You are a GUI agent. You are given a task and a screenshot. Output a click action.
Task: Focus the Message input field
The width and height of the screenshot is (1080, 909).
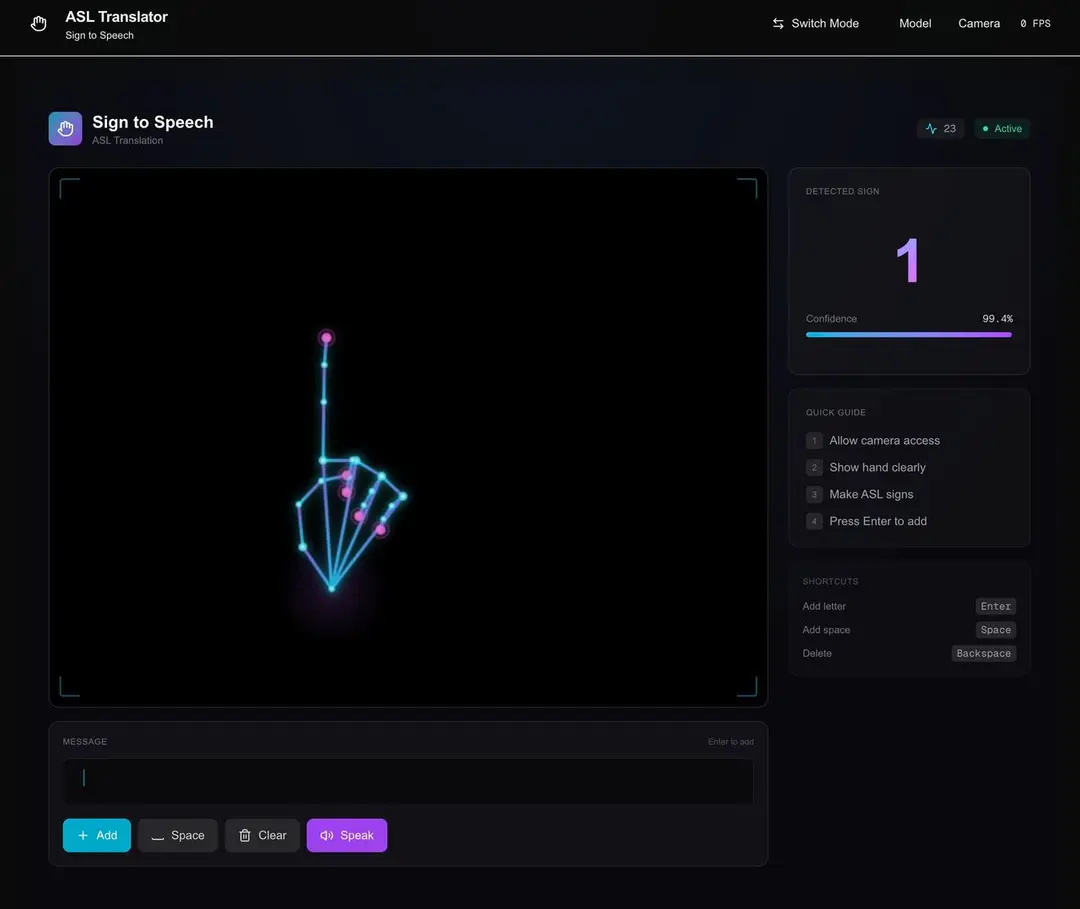[408, 781]
